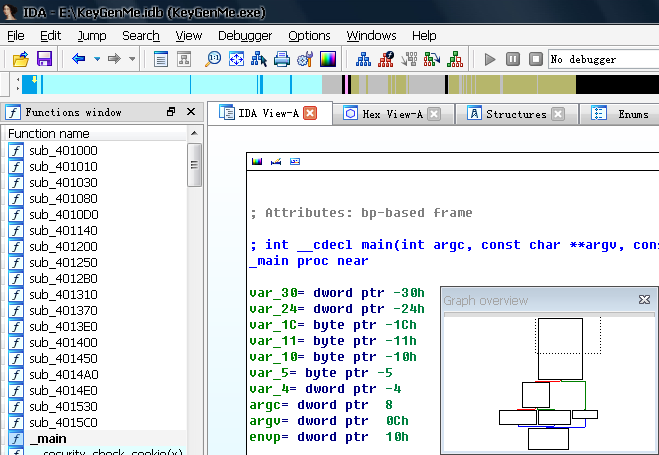Jump back with the blue left arrow

[78, 59]
